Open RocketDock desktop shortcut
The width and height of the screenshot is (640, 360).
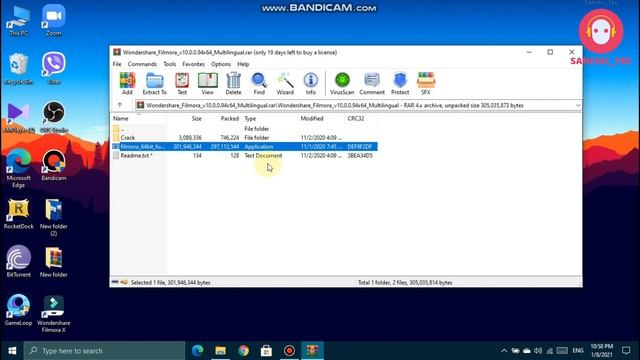click(x=18, y=214)
